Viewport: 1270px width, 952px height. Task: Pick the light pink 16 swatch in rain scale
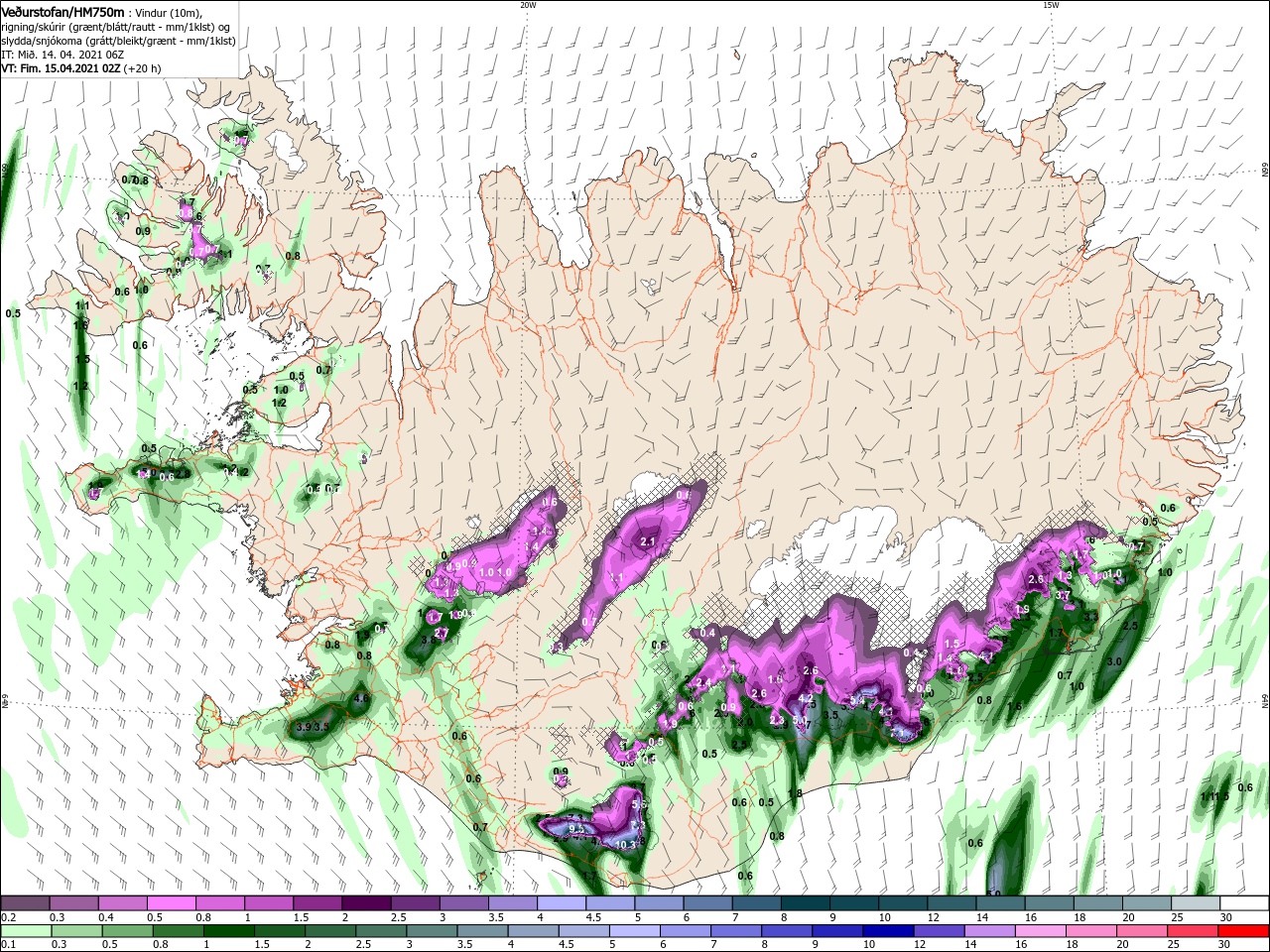pyautogui.click(x=1039, y=931)
